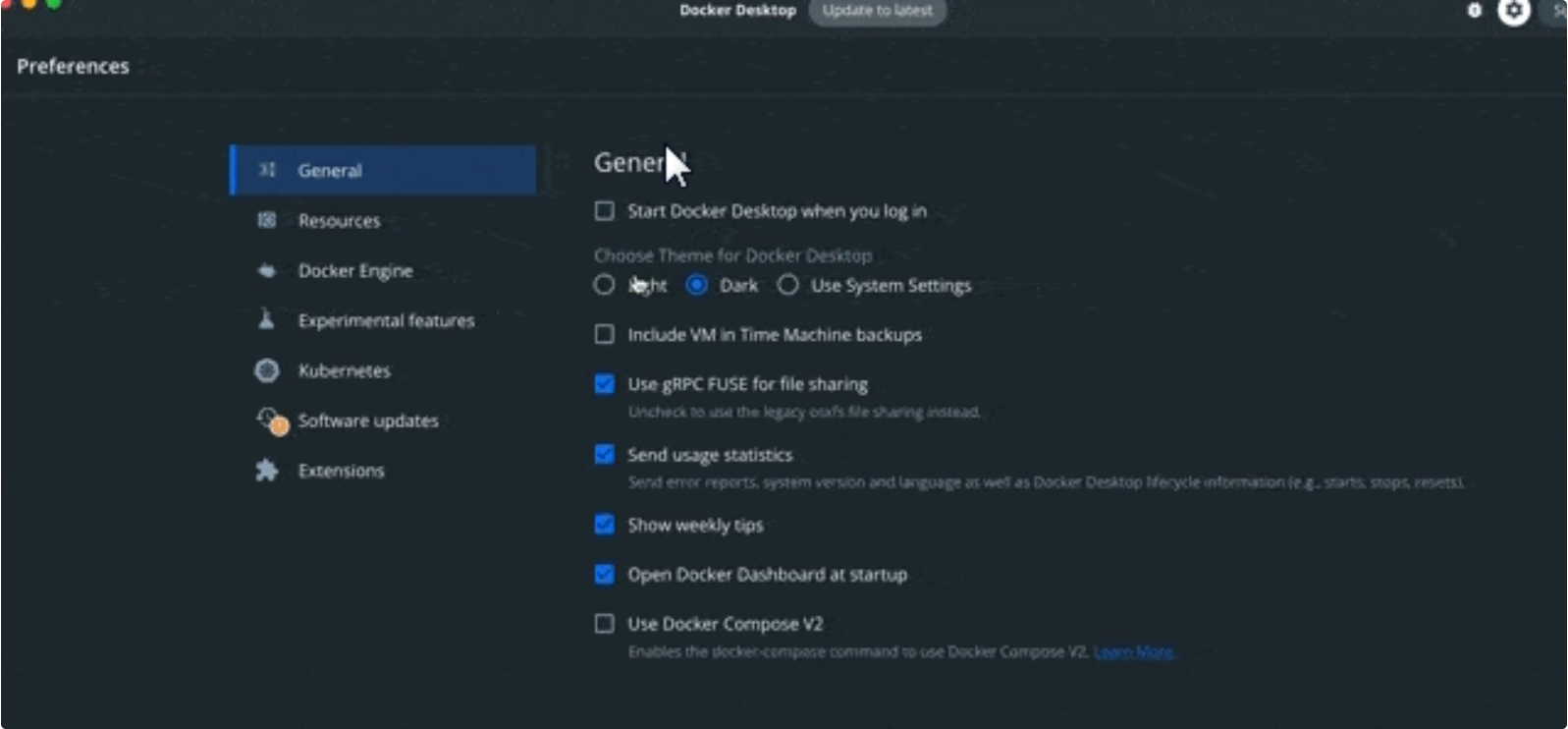Click the Docker Engine whale icon
The width and height of the screenshot is (1568, 729).
coord(267,270)
